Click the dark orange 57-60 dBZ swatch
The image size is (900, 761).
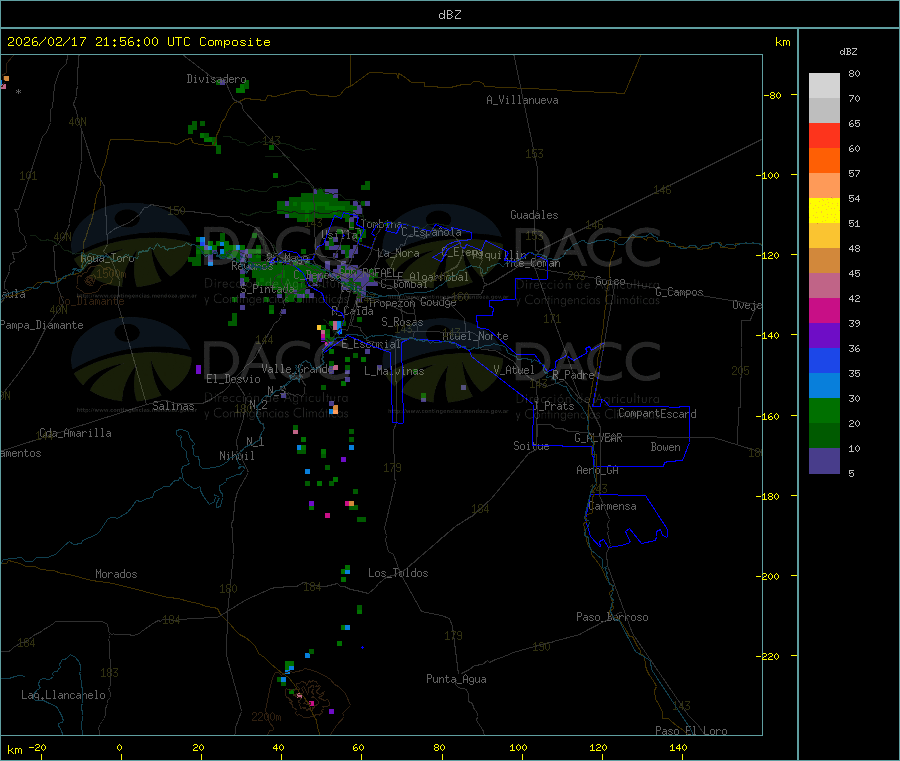(824, 161)
